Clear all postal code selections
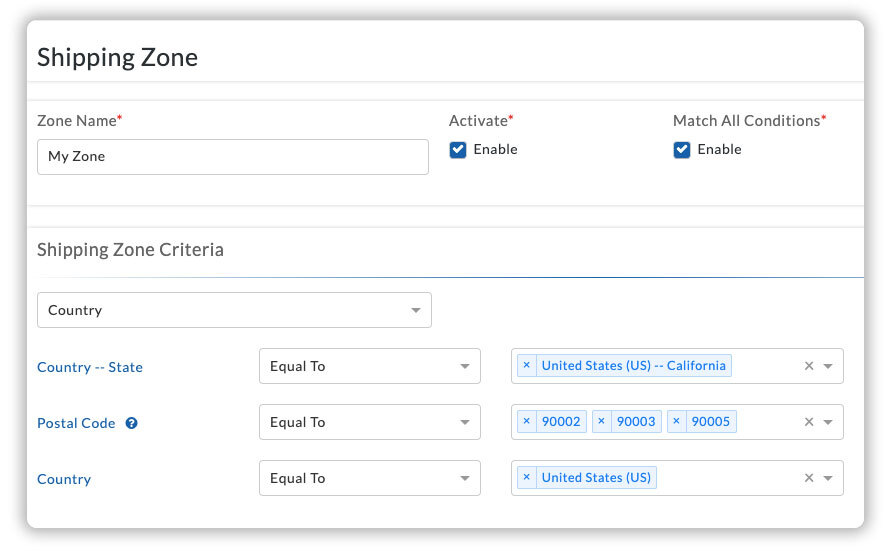891x551 pixels. pos(809,422)
